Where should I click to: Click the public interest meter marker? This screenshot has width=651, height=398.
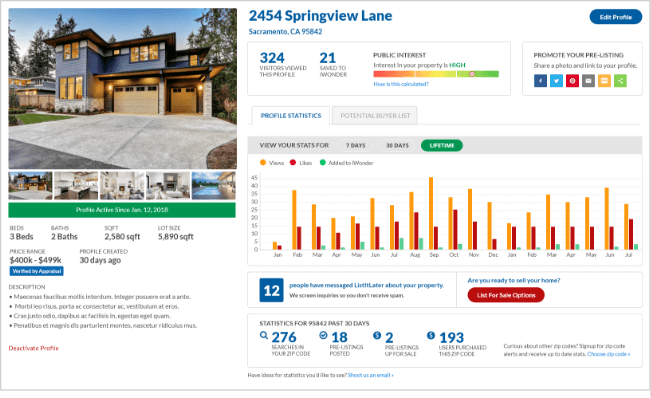click(472, 74)
